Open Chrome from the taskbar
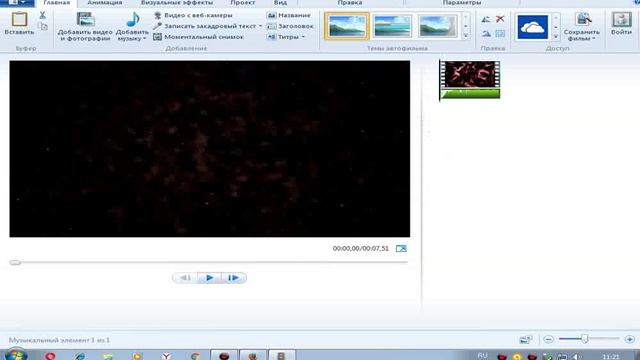The image size is (640, 360). pyautogui.click(x=196, y=356)
